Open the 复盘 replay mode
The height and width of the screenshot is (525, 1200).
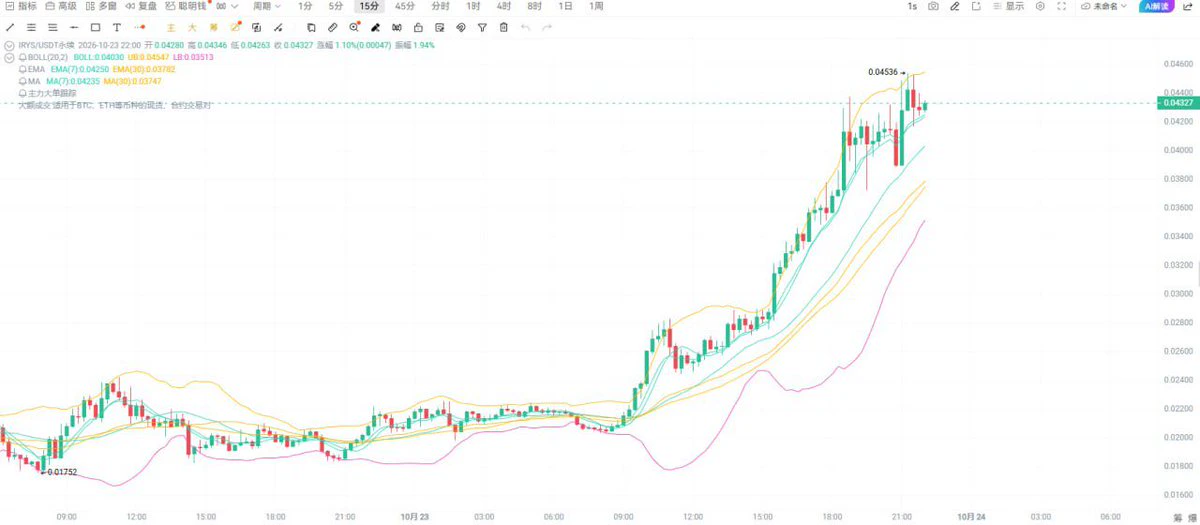click(x=140, y=6)
